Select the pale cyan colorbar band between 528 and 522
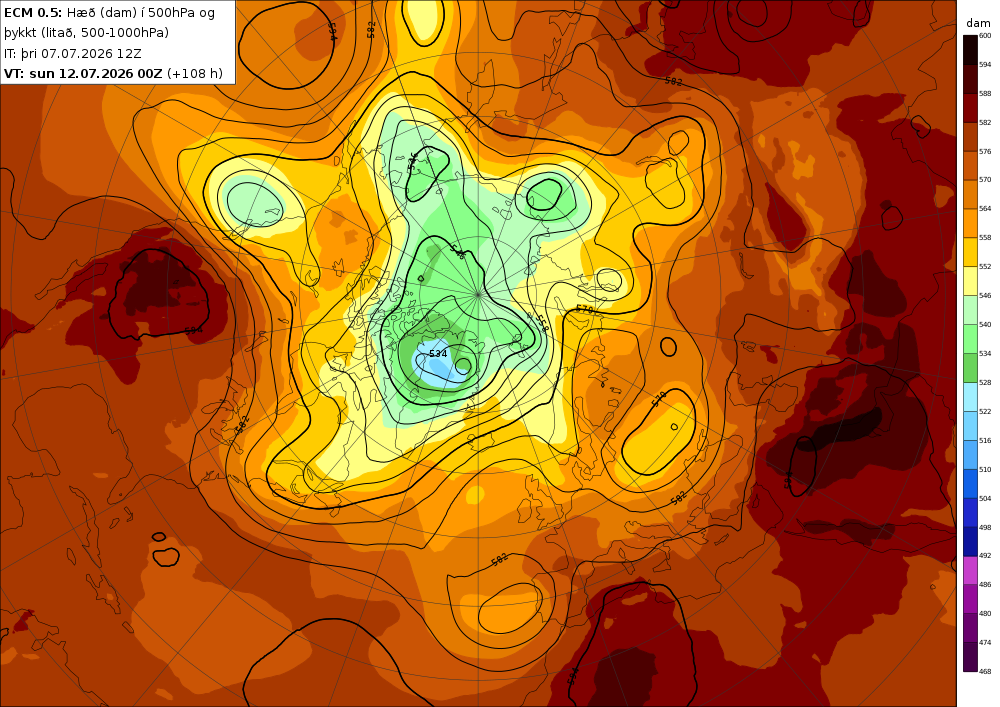Image resolution: width=1000 pixels, height=707 pixels. pyautogui.click(x=970, y=397)
